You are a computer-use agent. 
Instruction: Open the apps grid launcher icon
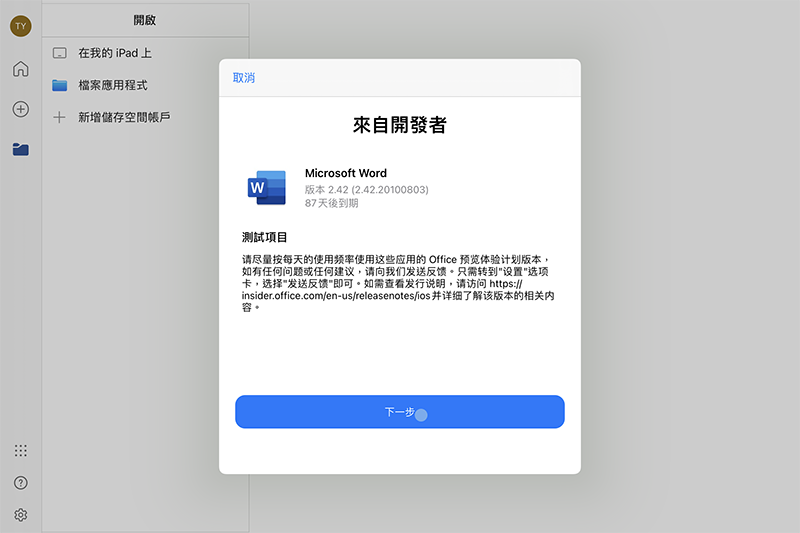click(20, 451)
